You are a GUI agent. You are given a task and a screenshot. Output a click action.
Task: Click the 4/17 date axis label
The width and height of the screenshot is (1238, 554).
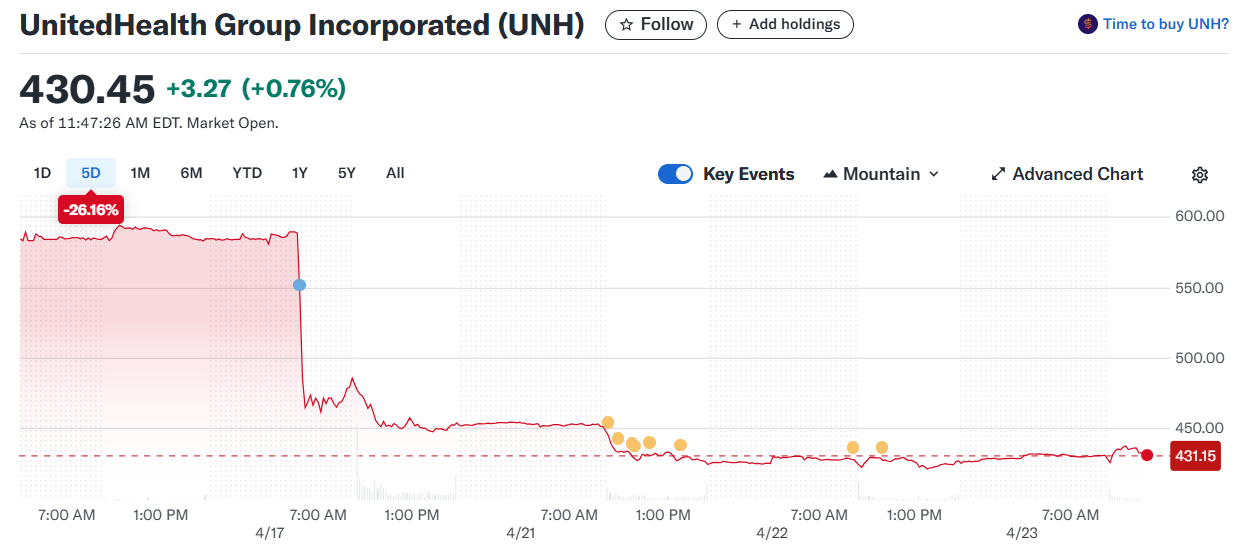pos(270,533)
